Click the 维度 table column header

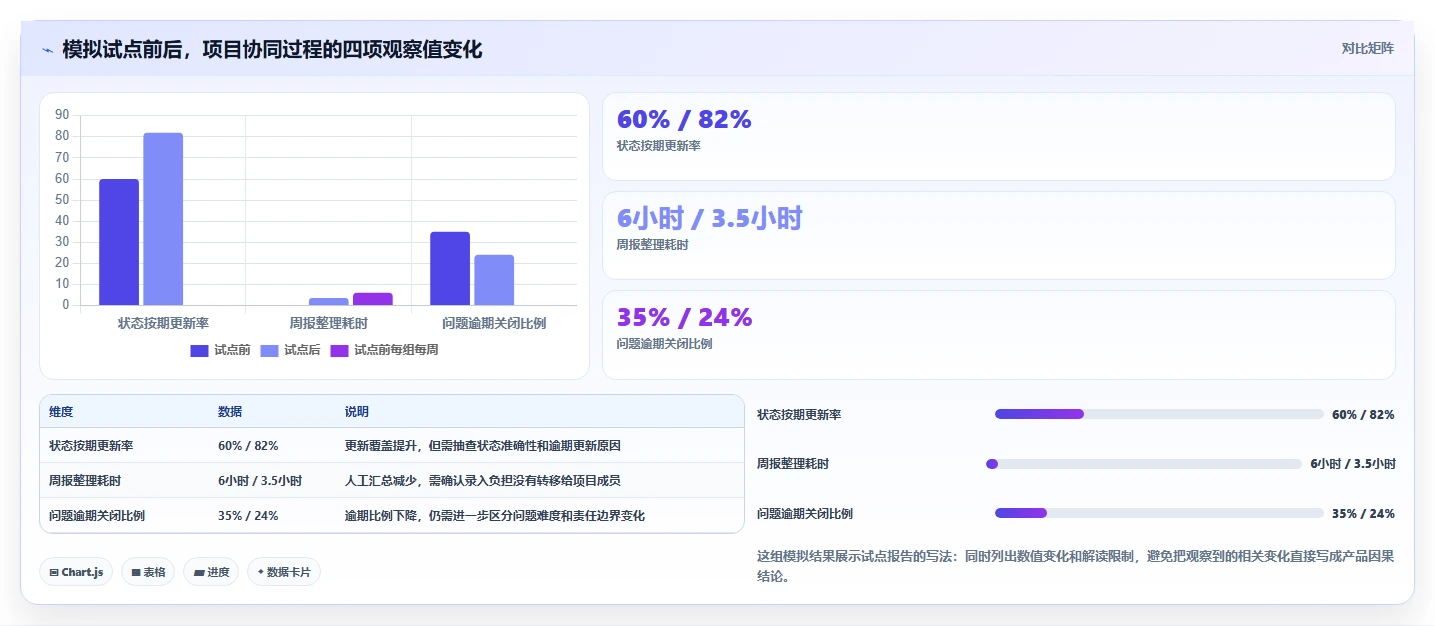point(61,412)
